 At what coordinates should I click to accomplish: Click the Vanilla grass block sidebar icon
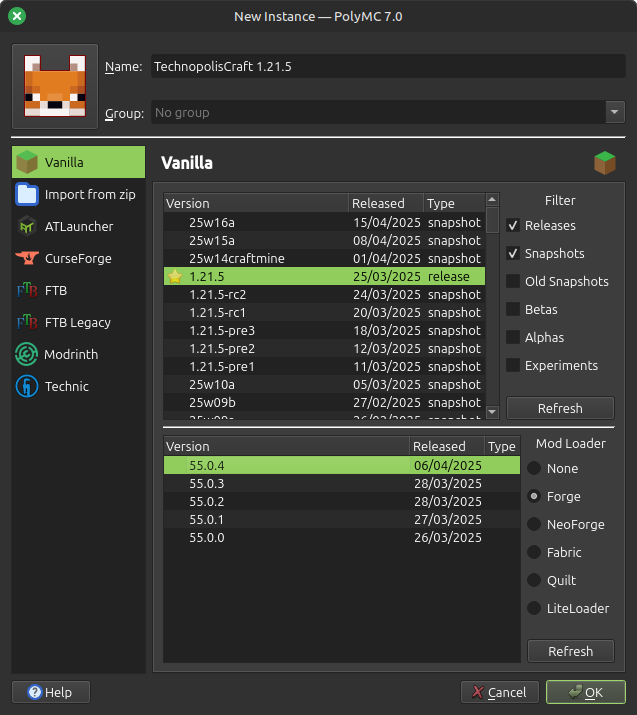pyautogui.click(x=27, y=162)
